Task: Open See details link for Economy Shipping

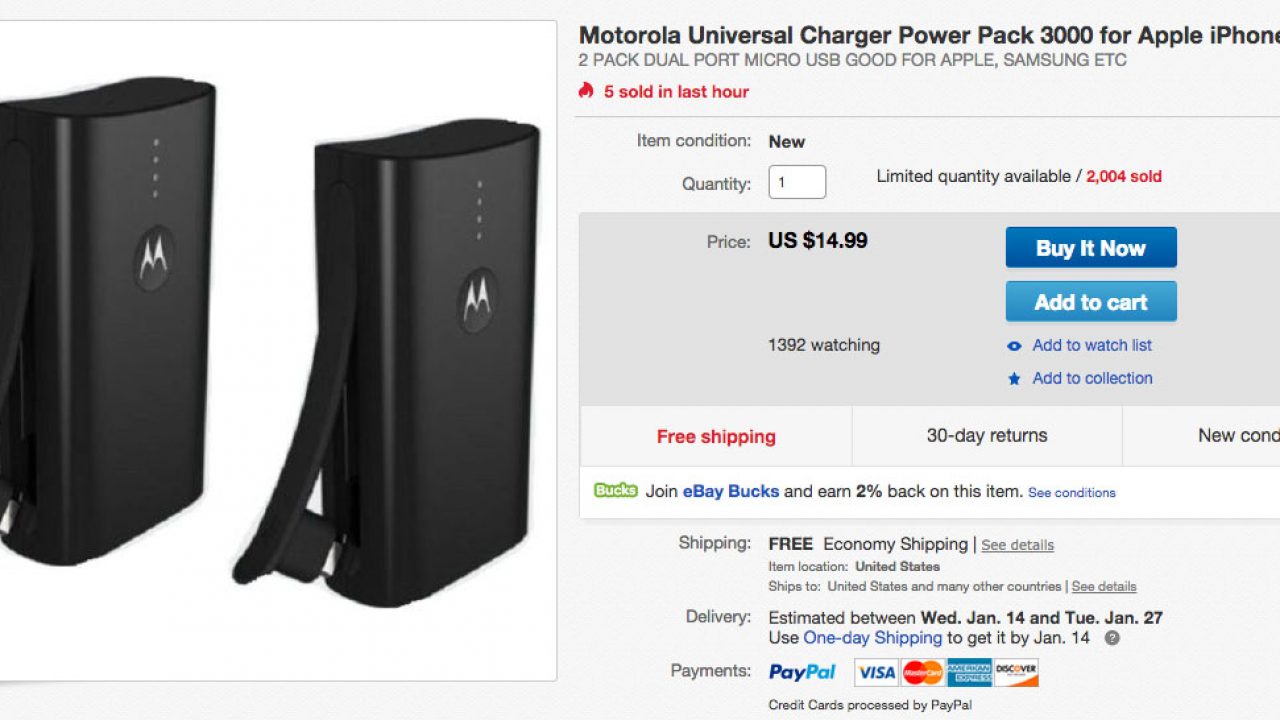Action: point(1017,545)
